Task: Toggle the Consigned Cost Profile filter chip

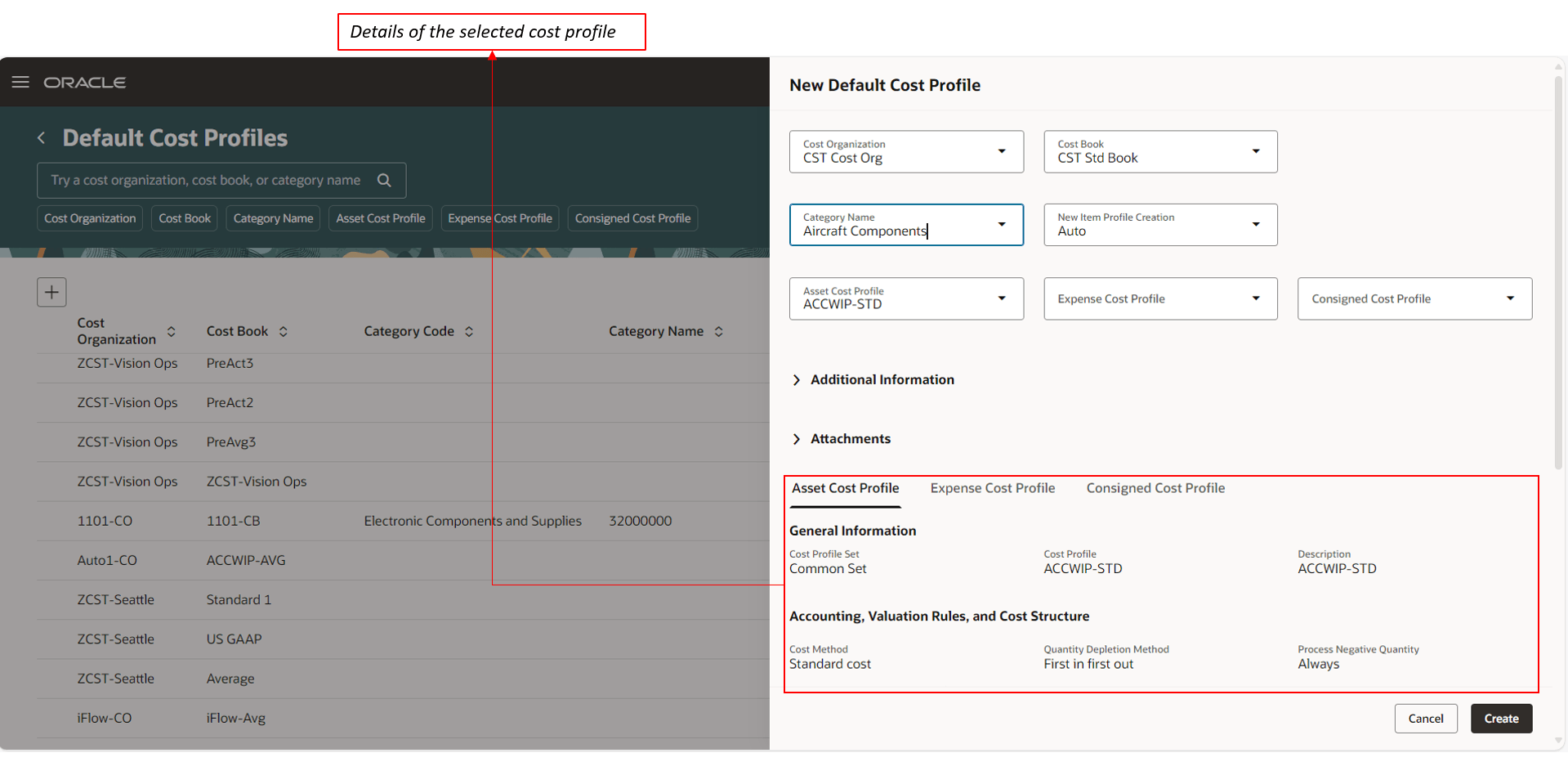Action: click(x=632, y=218)
